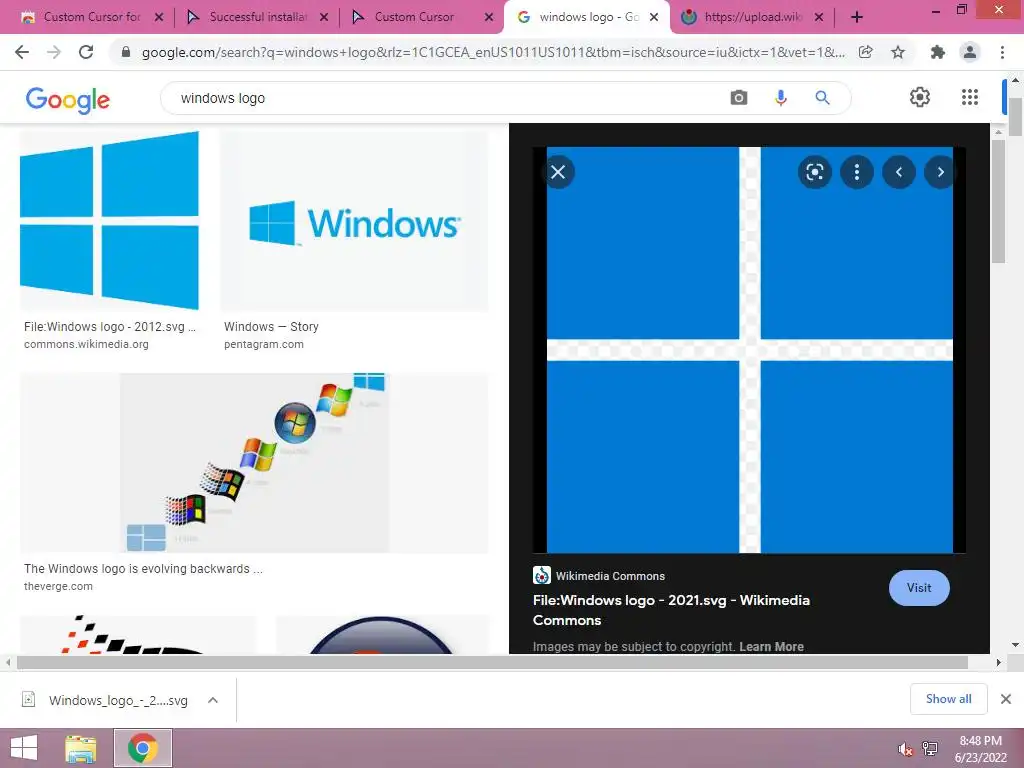
Task: Open the logo evolution thumbnail
Action: pyautogui.click(x=254, y=463)
